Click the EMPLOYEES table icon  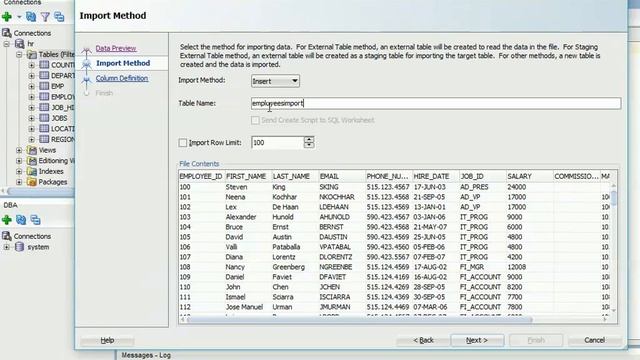pos(44,96)
